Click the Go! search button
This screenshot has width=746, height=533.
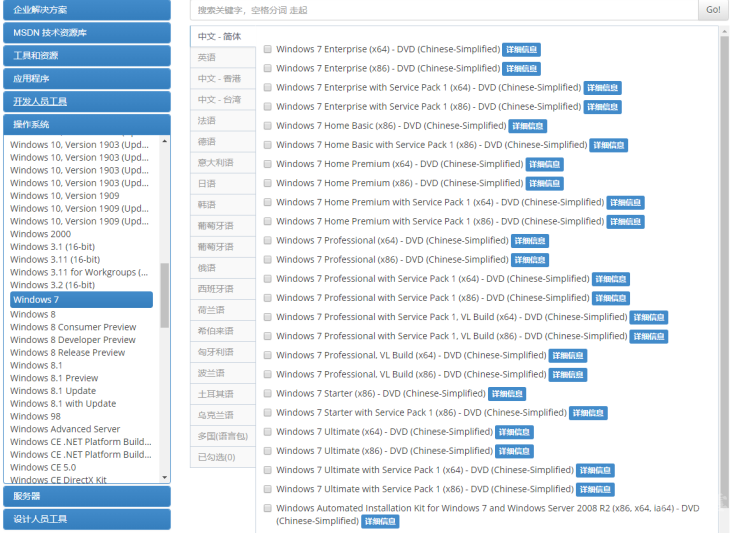pos(713,10)
